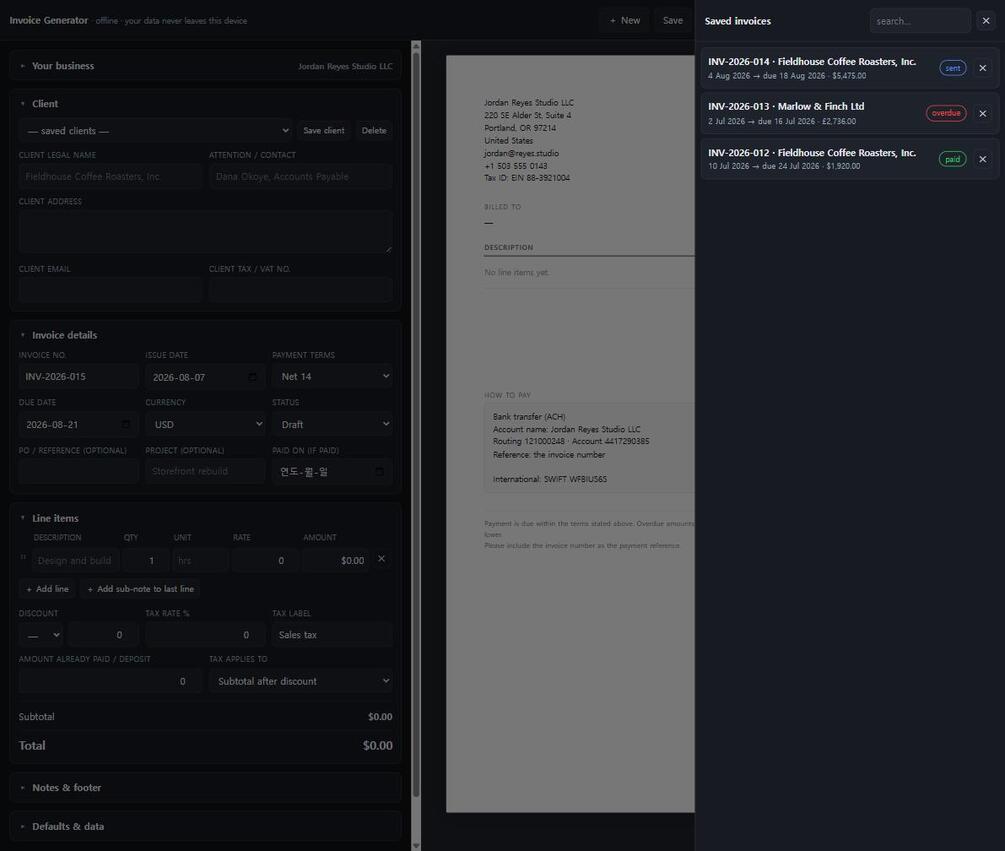
Task: Click the Save client button
Action: [x=324, y=131]
